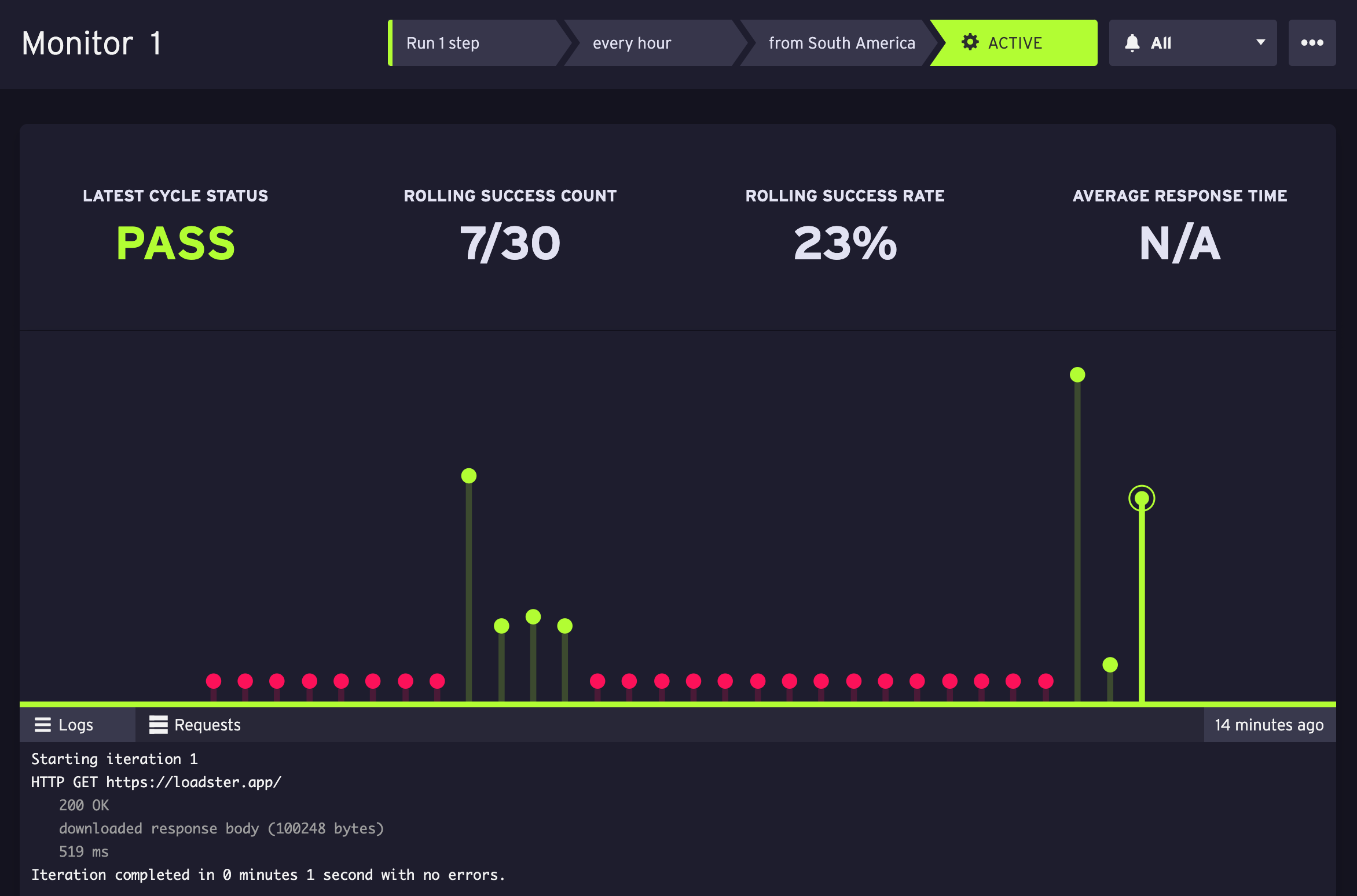
Task: Click the 7/30 rolling success count
Action: pos(510,243)
